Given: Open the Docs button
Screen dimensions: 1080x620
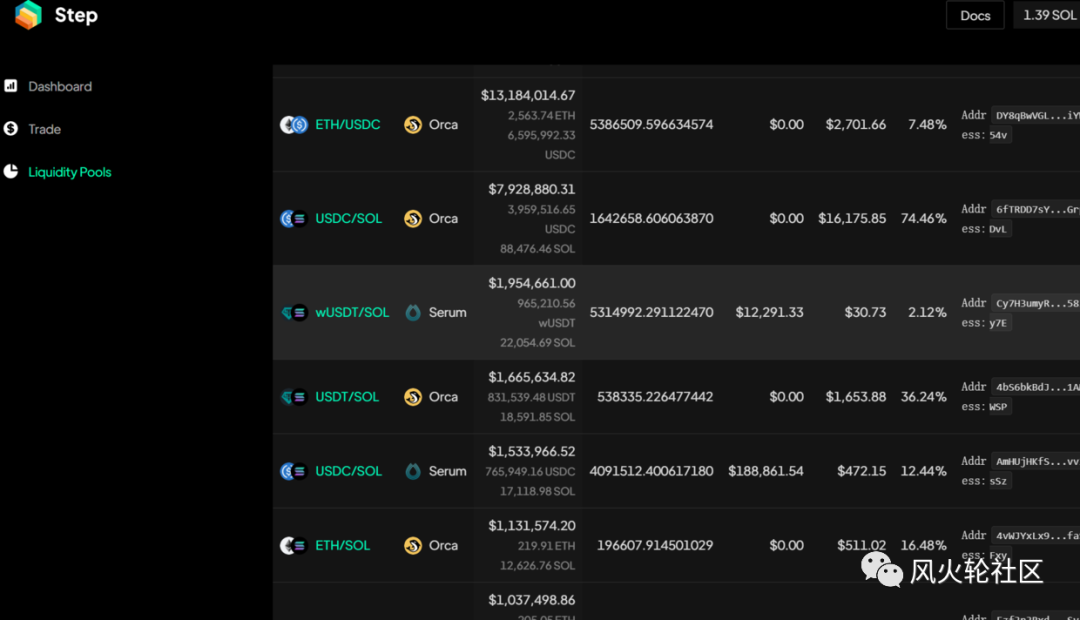Looking at the screenshot, I should 975,15.
